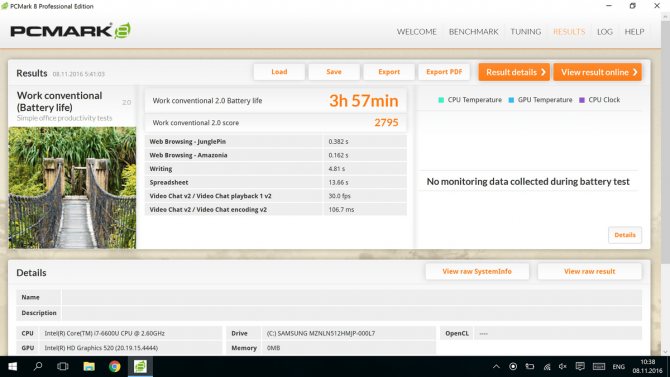Open the network Wi-Fi tray icon

pos(547,367)
